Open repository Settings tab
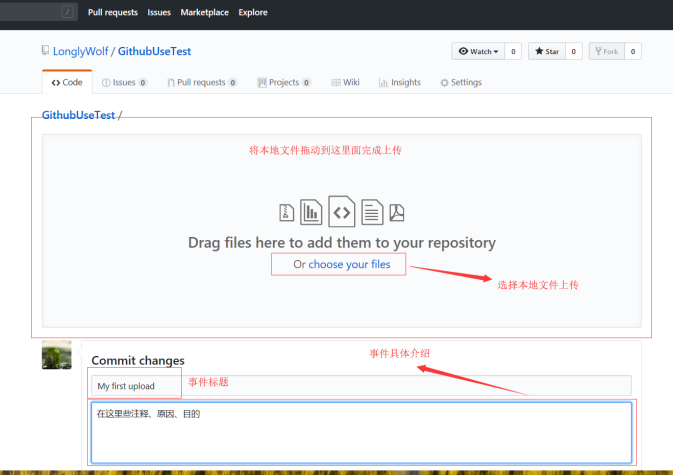 tap(461, 83)
